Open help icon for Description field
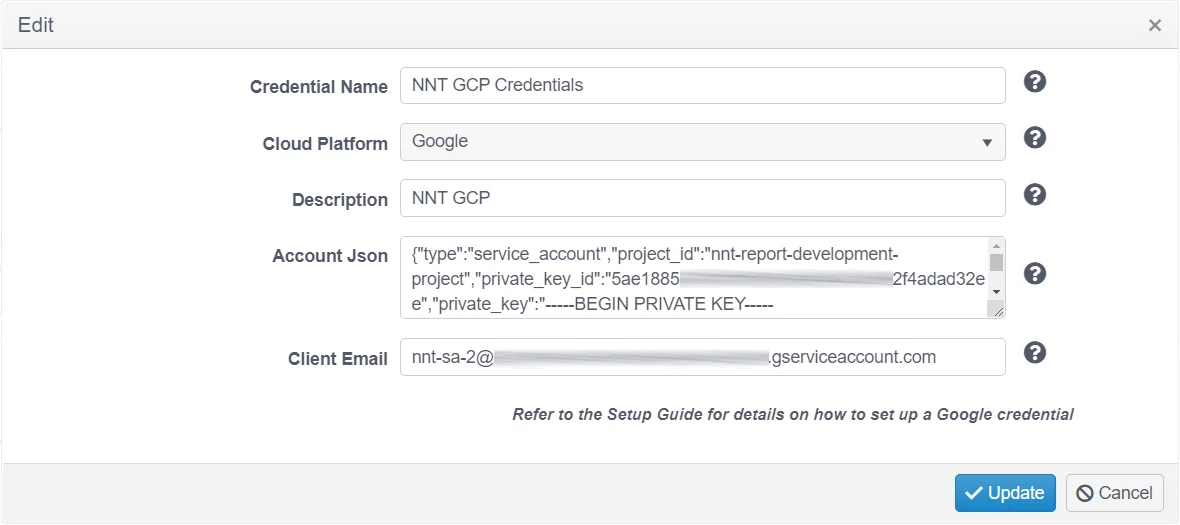This screenshot has height=525, width=1180. (x=1036, y=194)
